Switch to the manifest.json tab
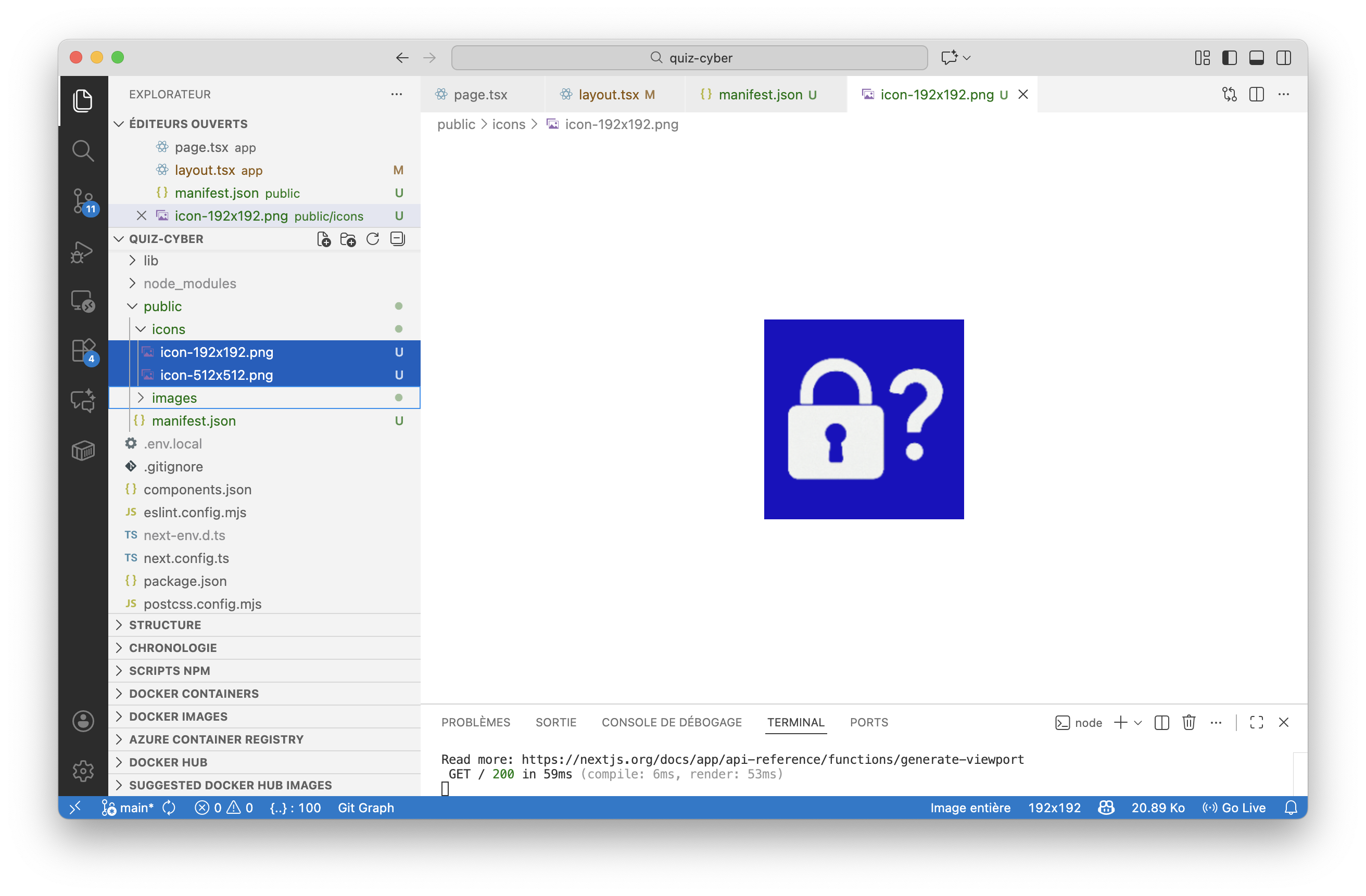Image resolution: width=1366 pixels, height=896 pixels. (760, 95)
